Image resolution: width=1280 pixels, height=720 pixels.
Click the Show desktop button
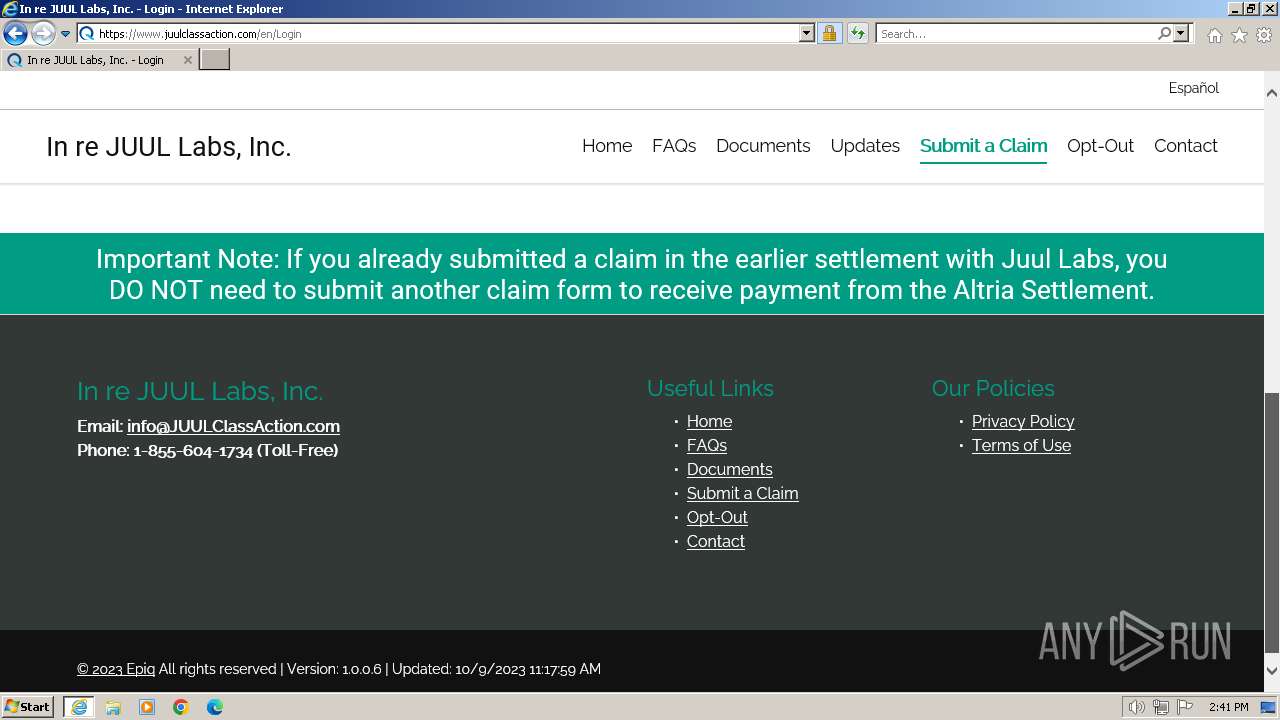1269,707
